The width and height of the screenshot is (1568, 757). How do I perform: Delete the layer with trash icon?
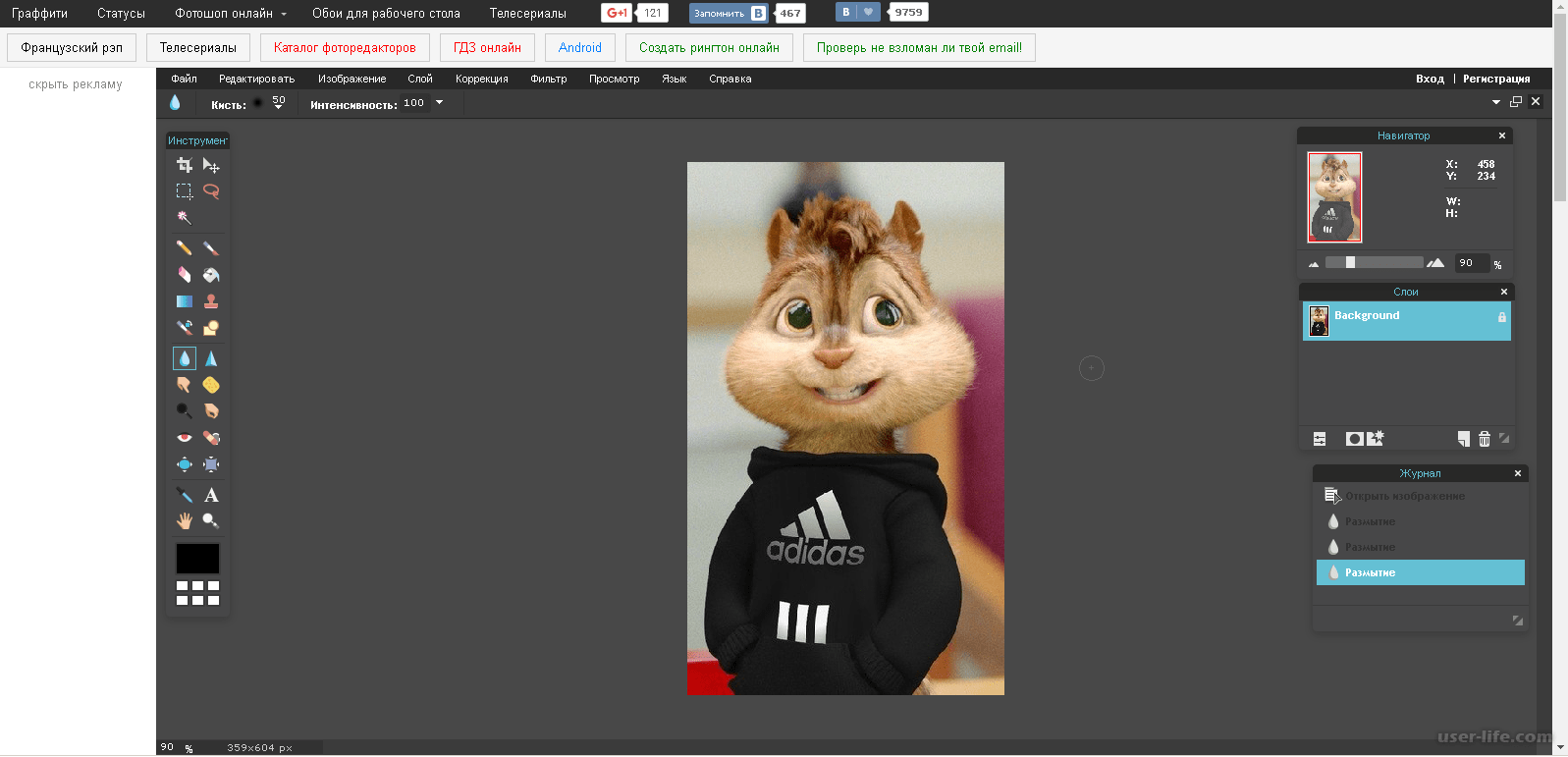point(1485,439)
